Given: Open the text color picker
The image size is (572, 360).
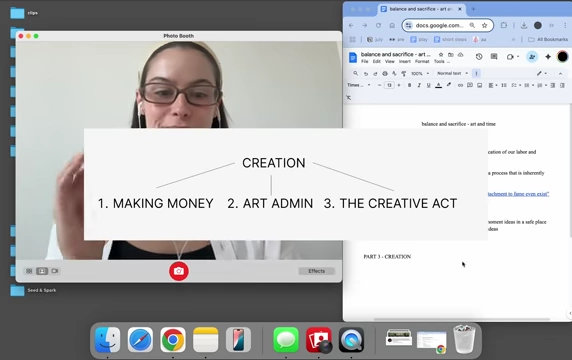Looking at the screenshot, I should click(438, 85).
